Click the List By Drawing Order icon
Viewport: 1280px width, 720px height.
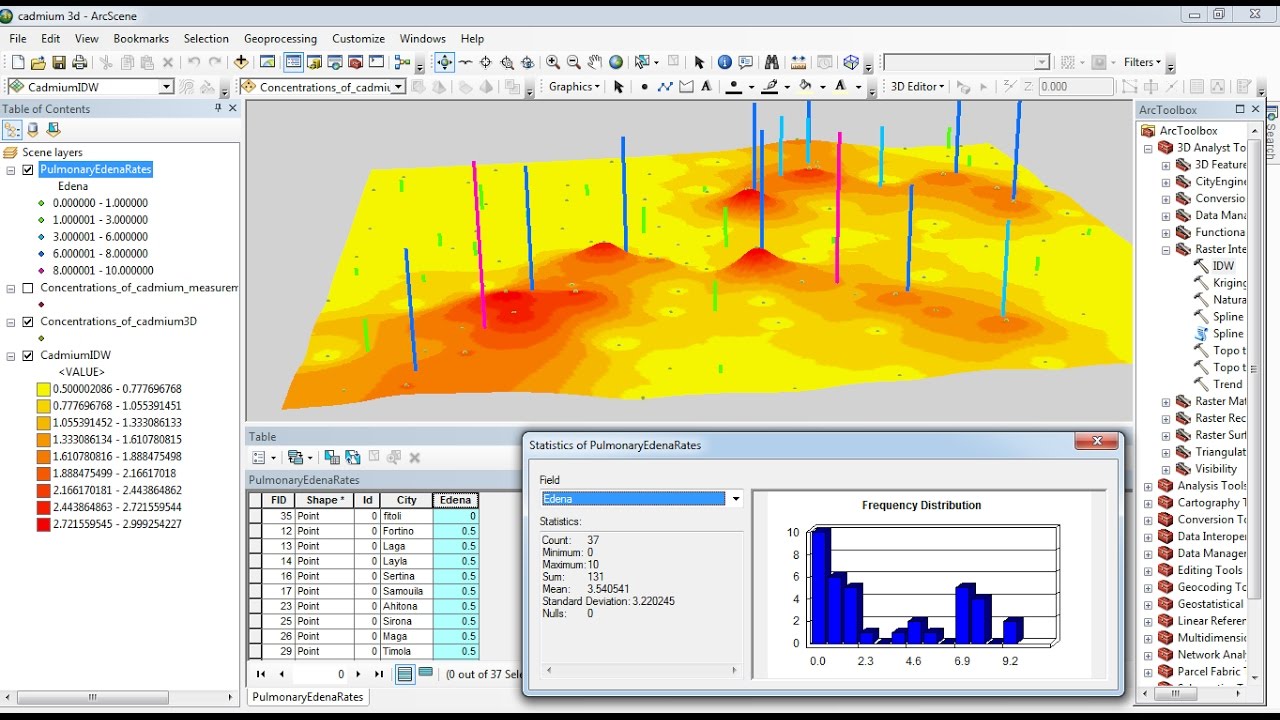tap(12, 129)
